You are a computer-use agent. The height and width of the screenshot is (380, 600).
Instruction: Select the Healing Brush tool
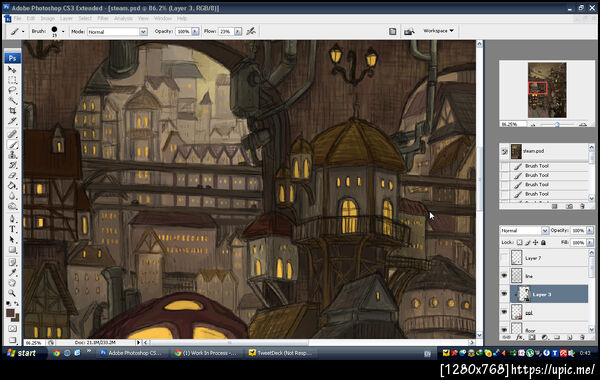pos(12,134)
